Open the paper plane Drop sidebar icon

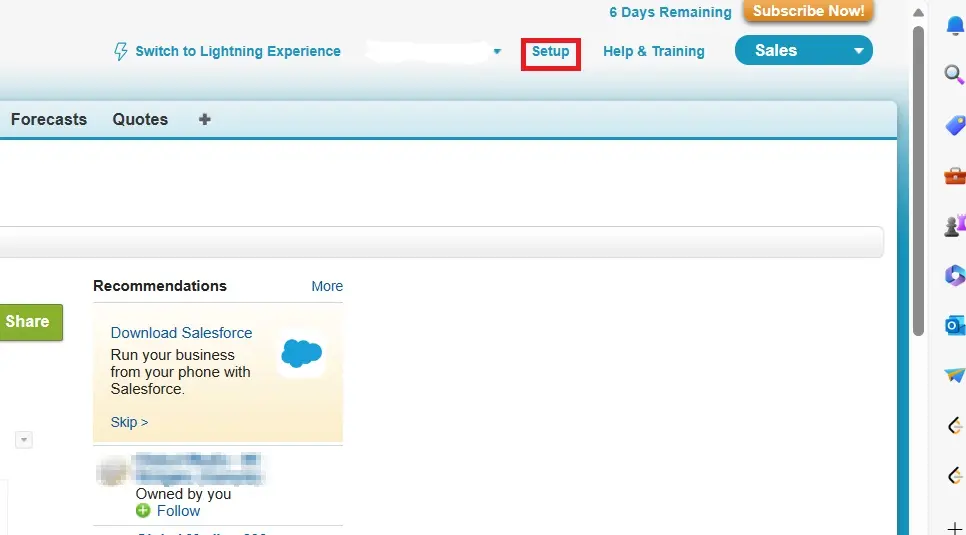[x=955, y=375]
